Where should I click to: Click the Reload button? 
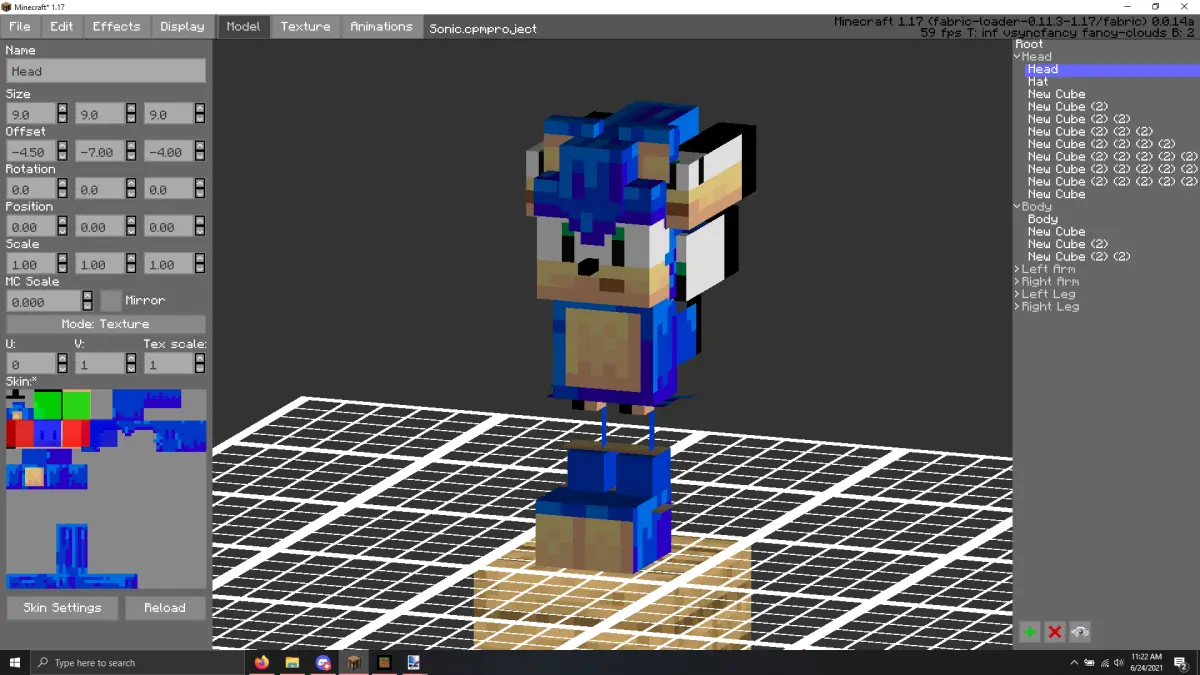click(164, 607)
